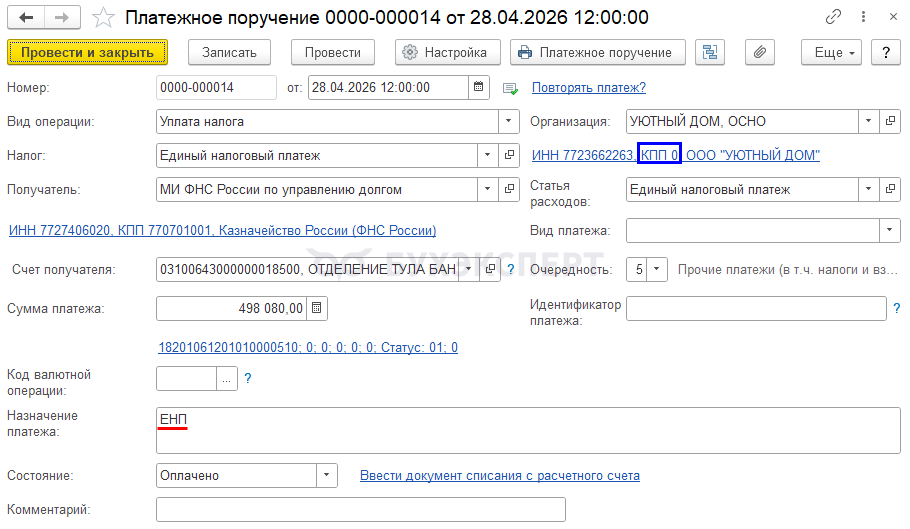The image size is (910, 529).
Task: Open the KBK 18201061201010000510 tax details link
Action: tap(308, 347)
